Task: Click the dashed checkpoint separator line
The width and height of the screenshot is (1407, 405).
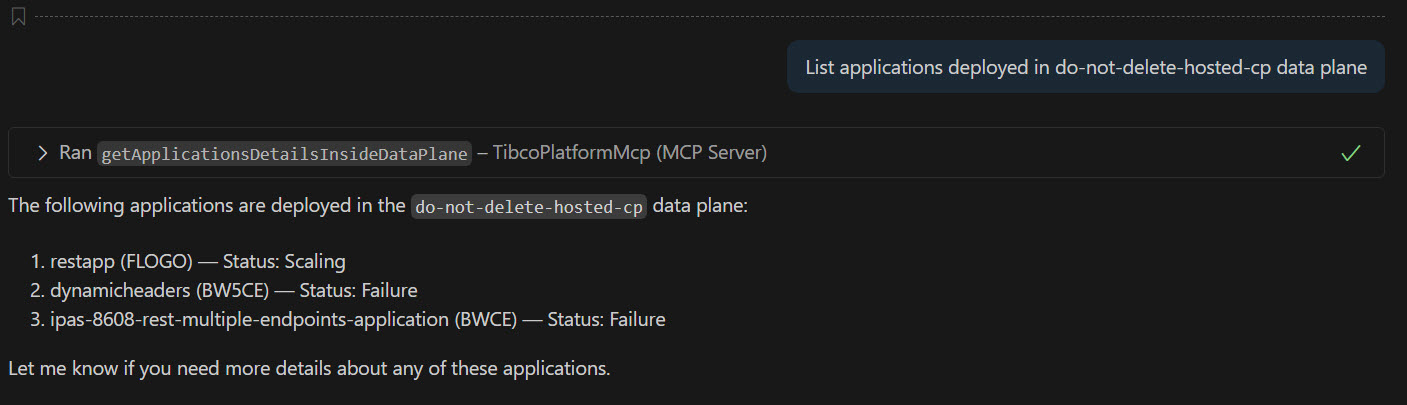Action: (x=700, y=17)
